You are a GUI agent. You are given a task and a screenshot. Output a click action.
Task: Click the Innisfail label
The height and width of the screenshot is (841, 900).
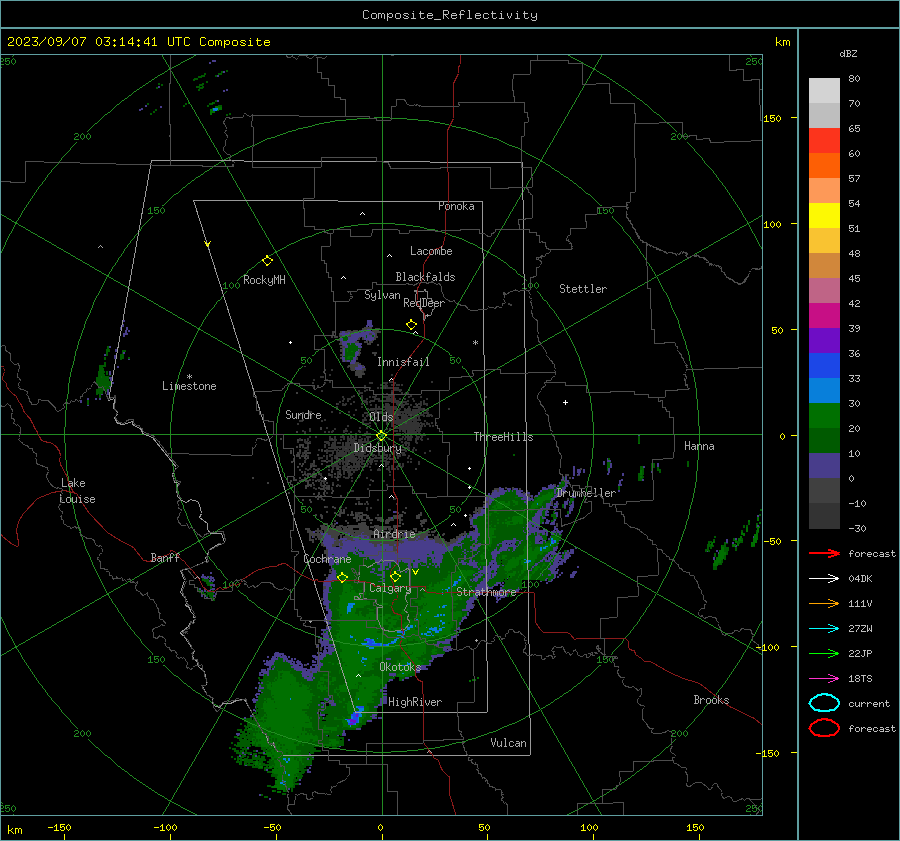click(403, 362)
